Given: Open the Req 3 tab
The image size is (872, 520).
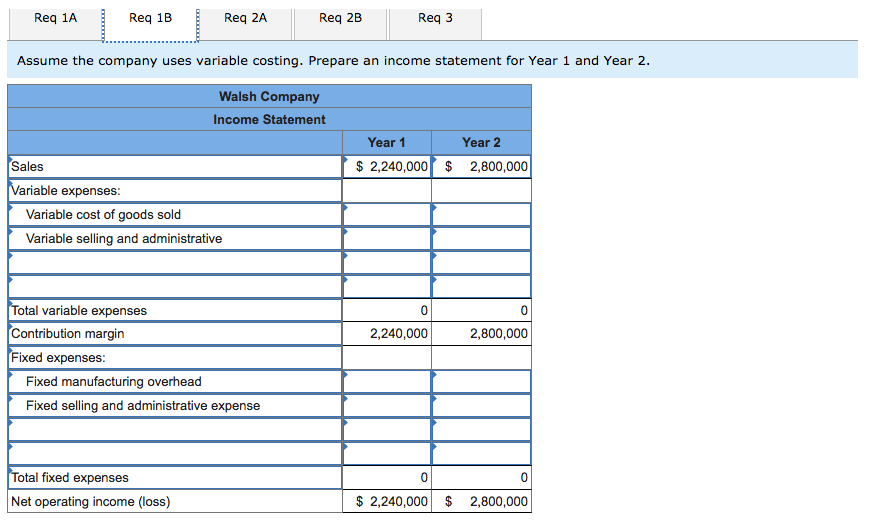Looking at the screenshot, I should pos(435,23).
